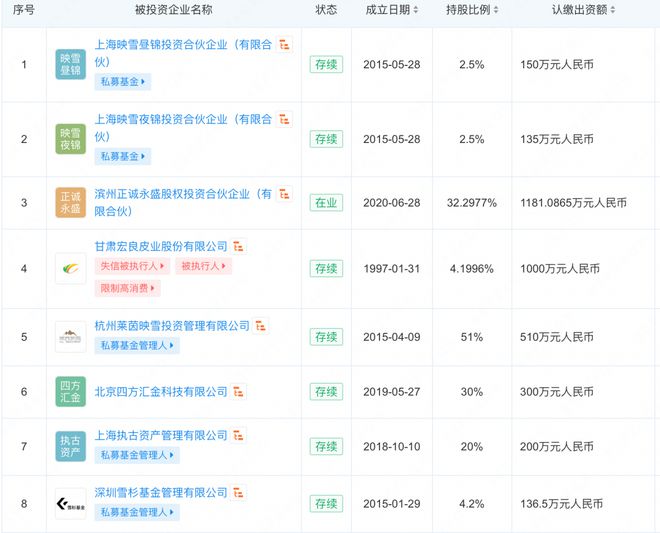Image resolution: width=660 pixels, height=533 pixels.
Task: Sort the table by 持股比例 column
Action: (470, 10)
